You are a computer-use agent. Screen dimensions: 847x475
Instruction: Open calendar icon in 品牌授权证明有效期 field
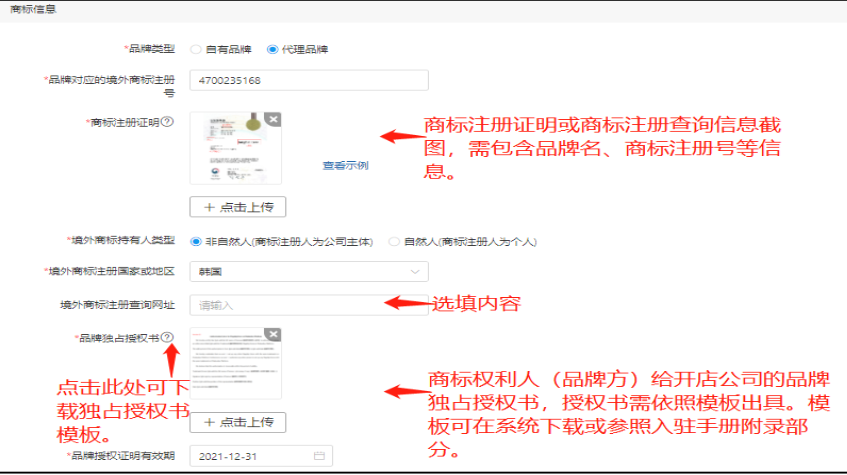tap(319, 456)
